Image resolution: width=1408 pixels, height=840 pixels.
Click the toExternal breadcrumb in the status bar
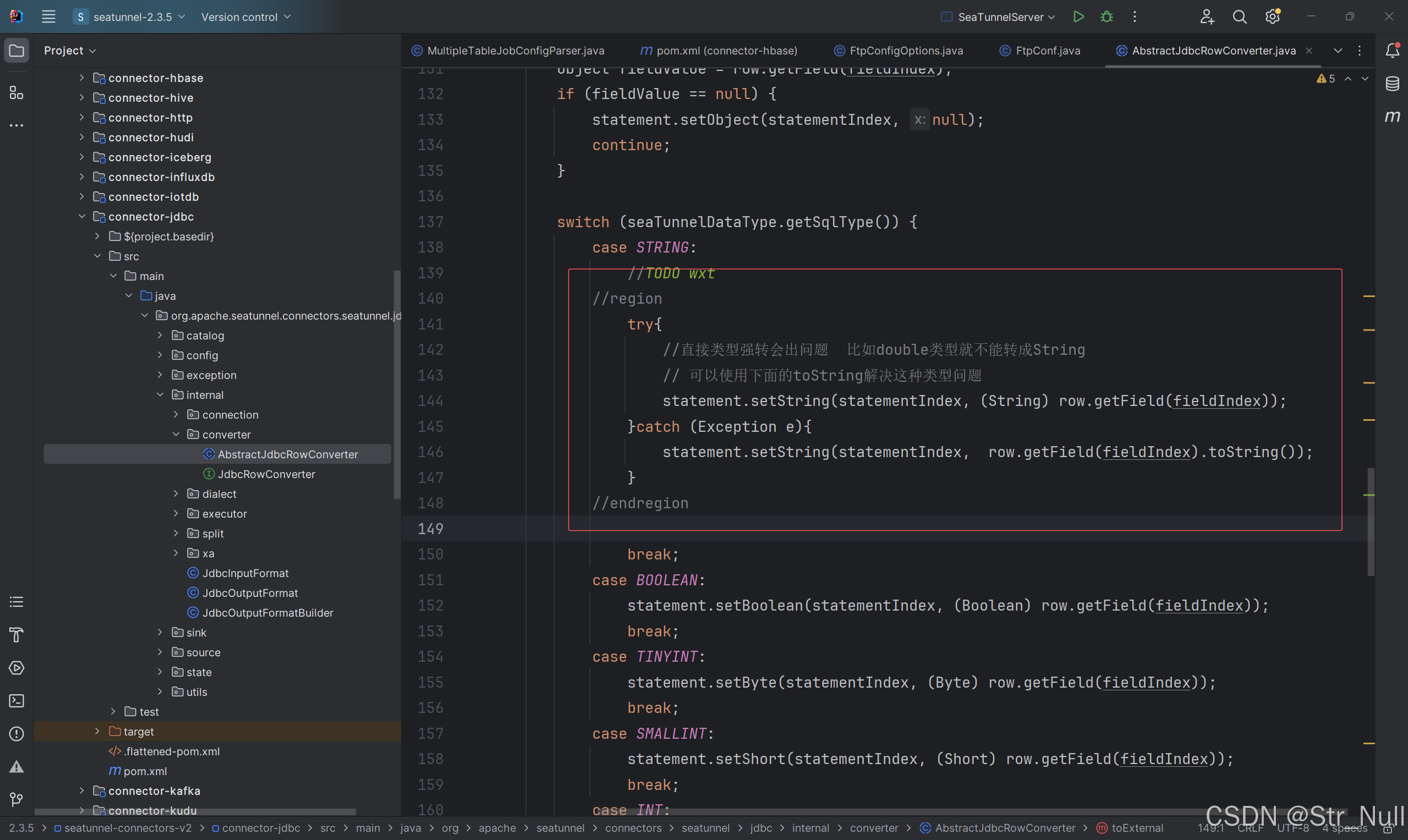tap(1136, 827)
